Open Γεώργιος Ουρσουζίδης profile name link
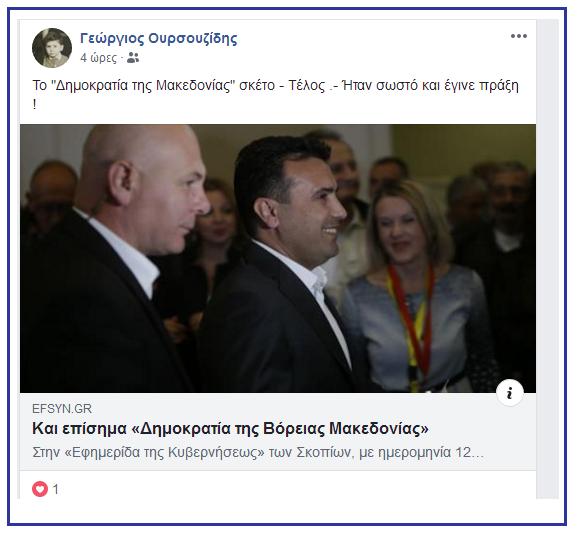Screen dimensions: 578x535 point(159,38)
